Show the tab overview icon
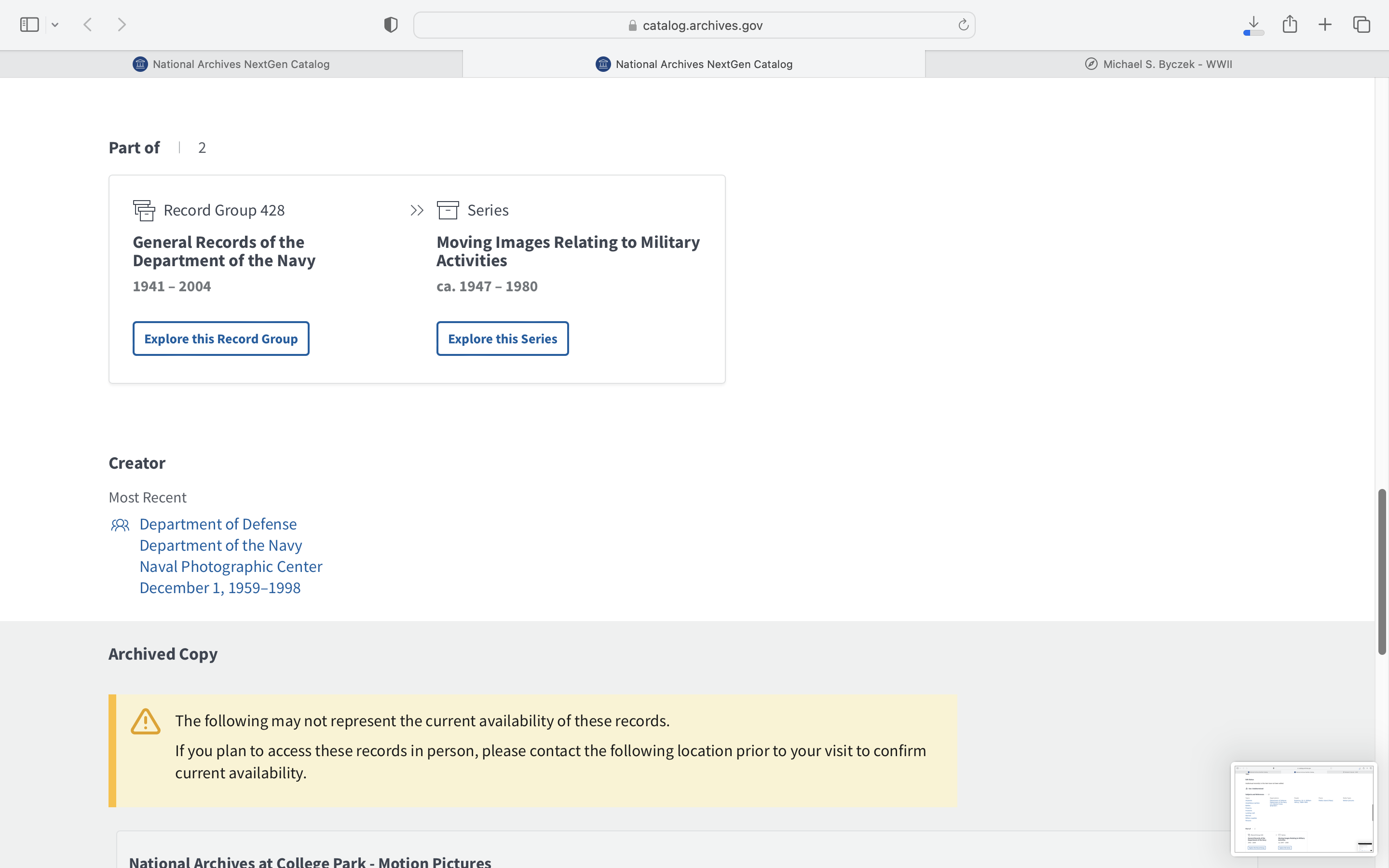The image size is (1389, 868). pyautogui.click(x=1362, y=25)
